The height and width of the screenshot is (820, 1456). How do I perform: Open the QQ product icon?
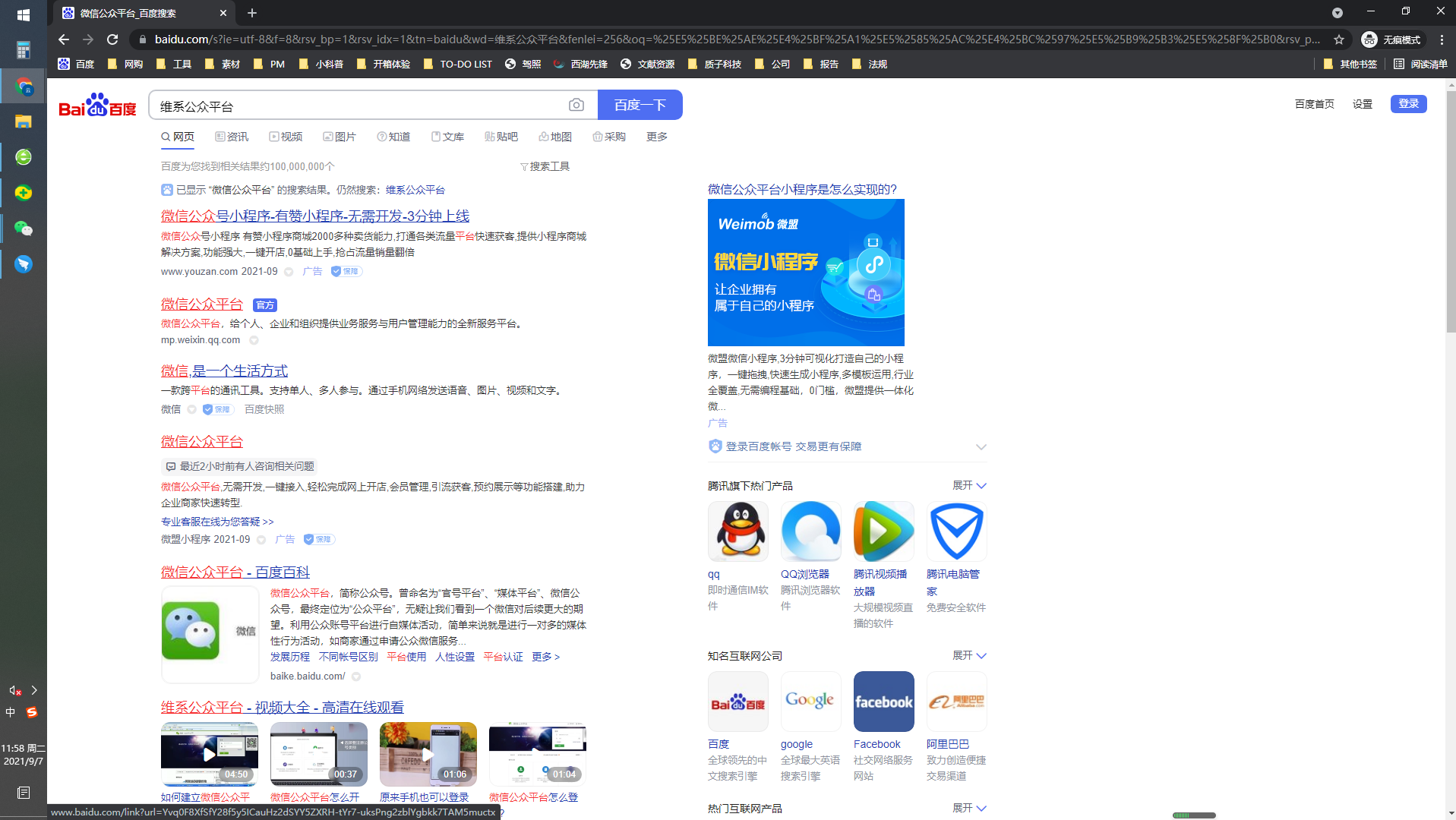737,531
